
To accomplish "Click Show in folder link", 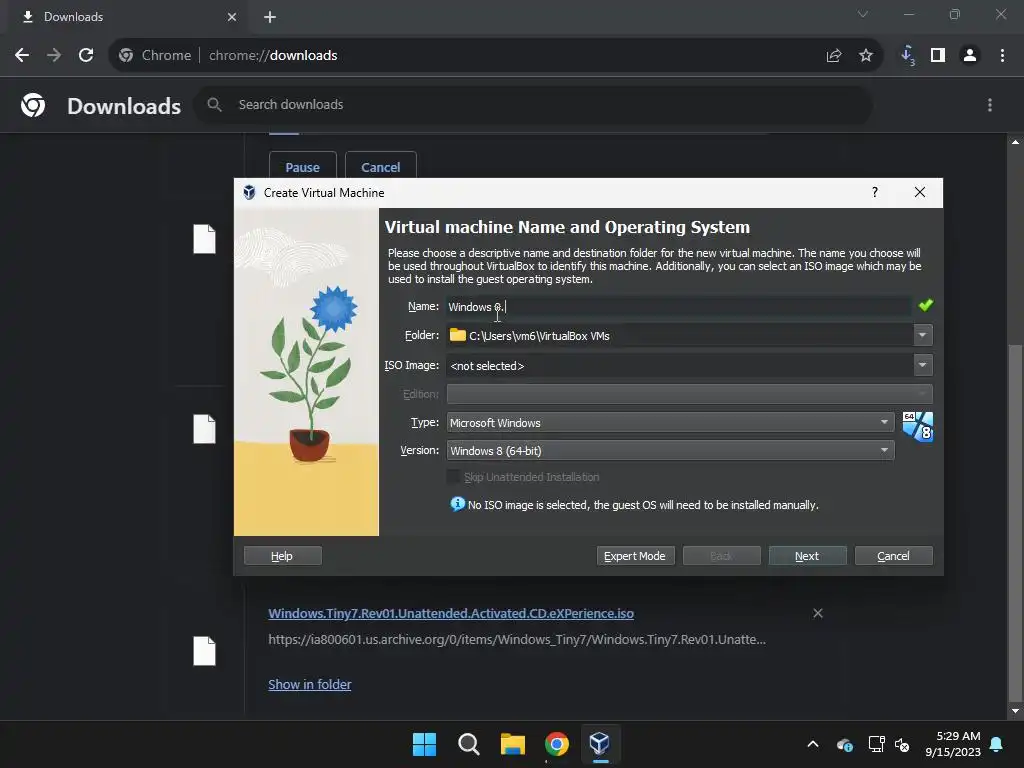I will coord(310,684).
